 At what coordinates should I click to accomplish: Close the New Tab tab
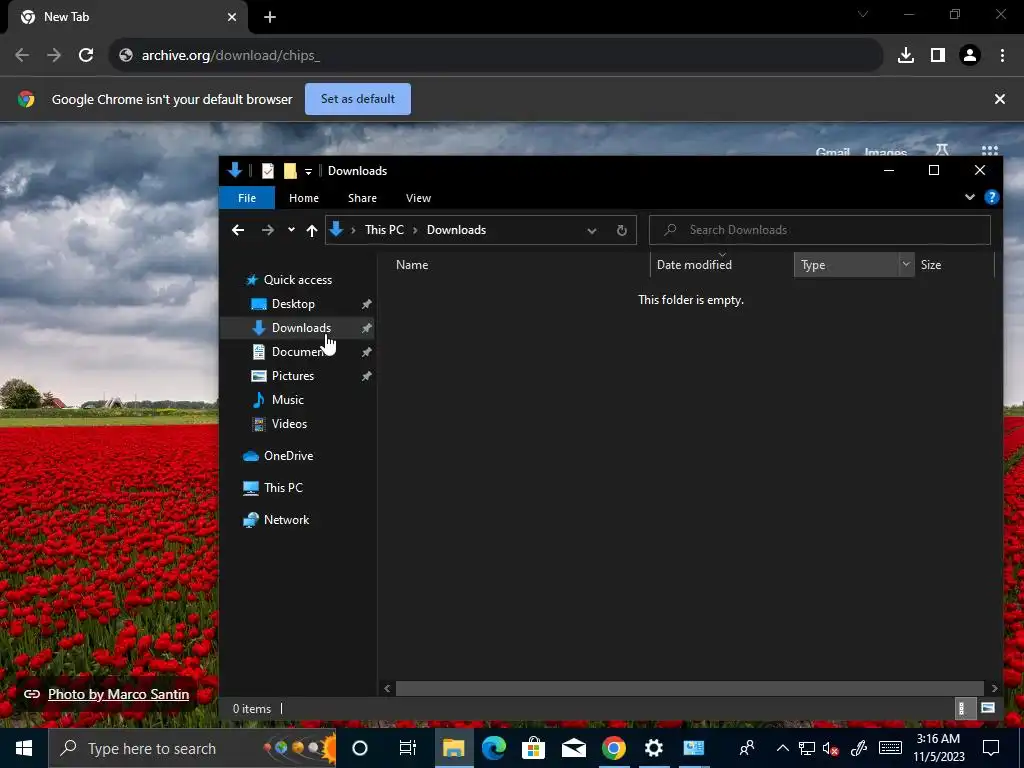tap(232, 17)
